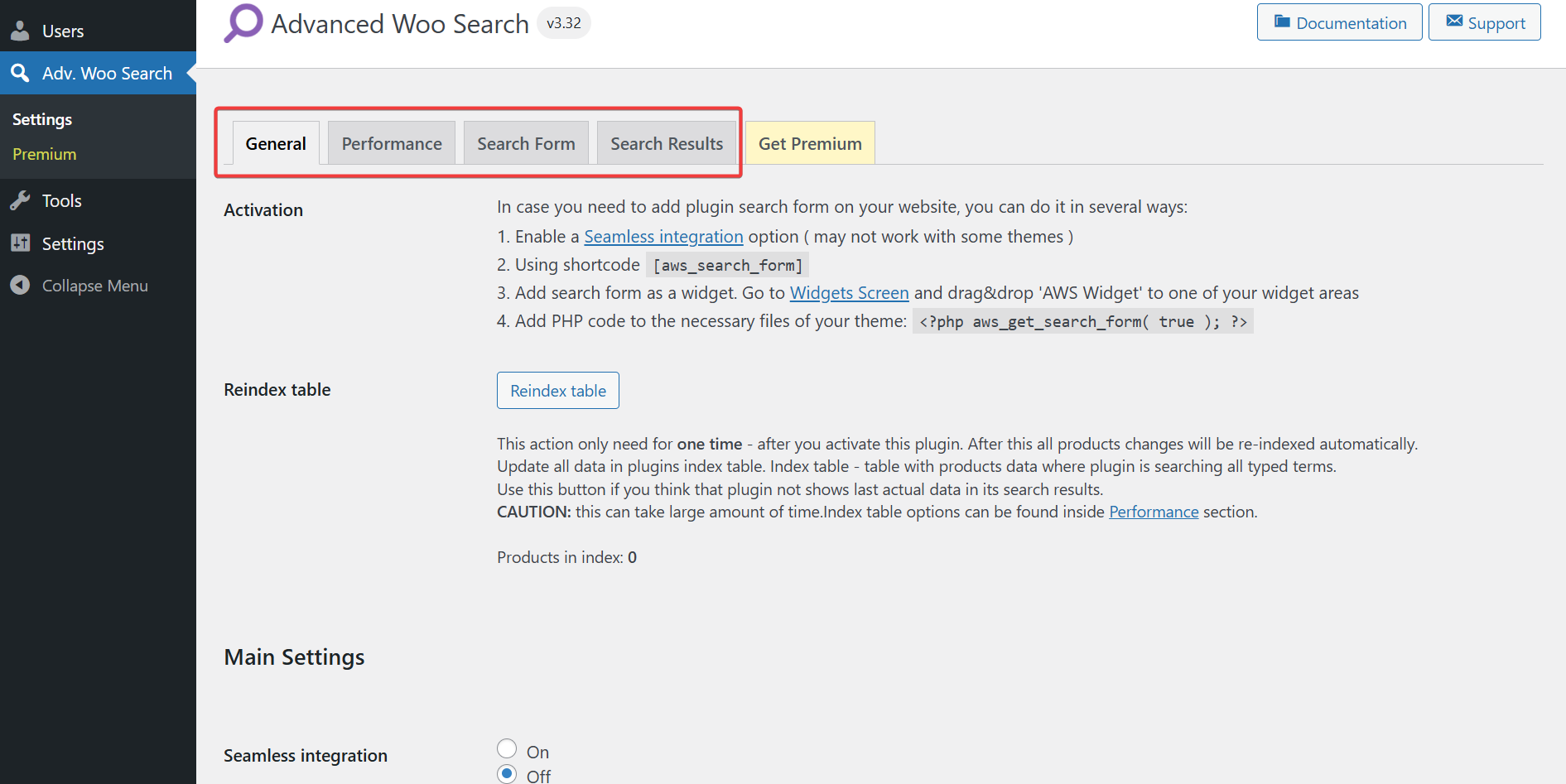Click the Adv. Woo Search magnifier icon

click(x=20, y=73)
